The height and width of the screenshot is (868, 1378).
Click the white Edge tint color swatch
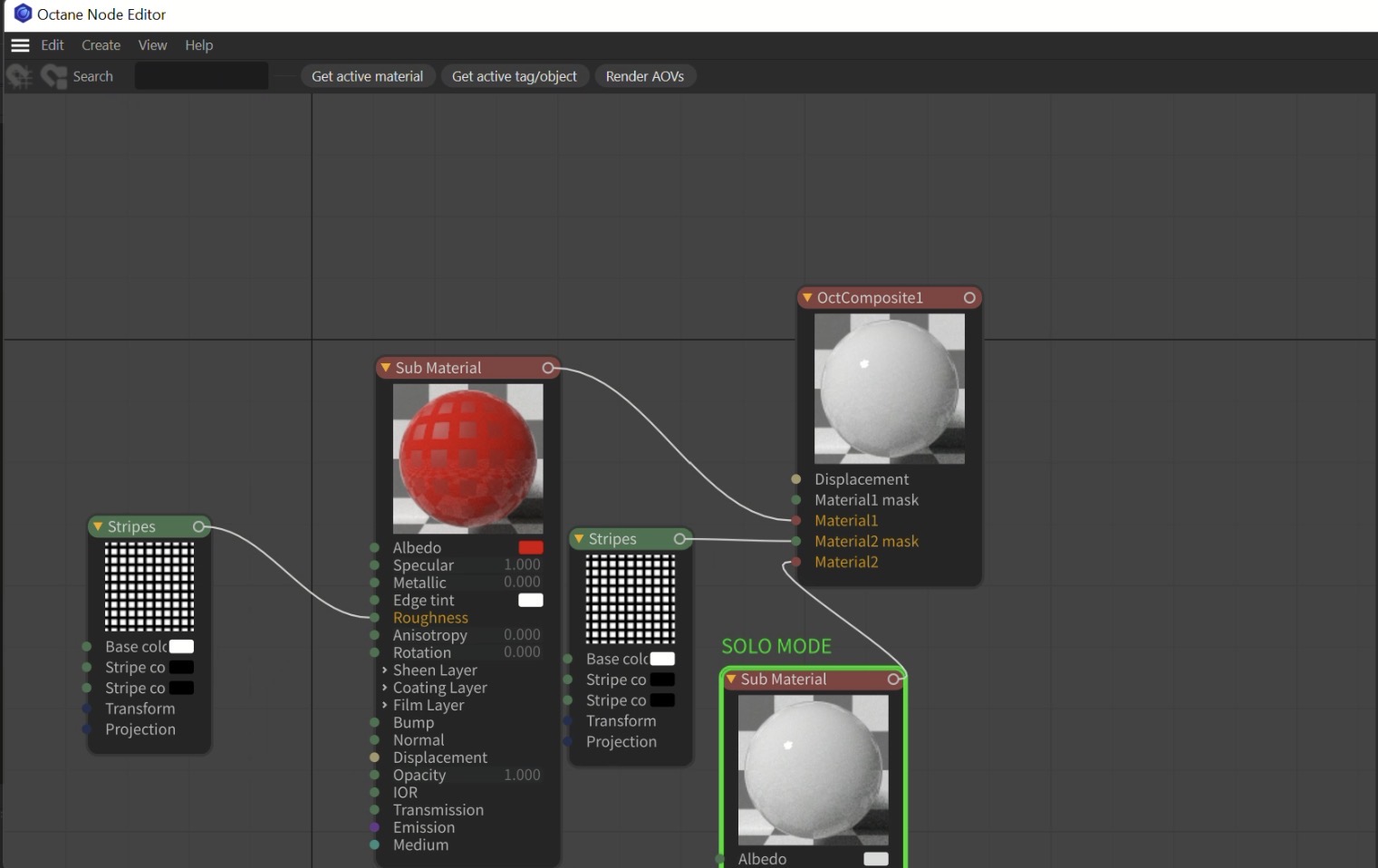pyautogui.click(x=531, y=600)
